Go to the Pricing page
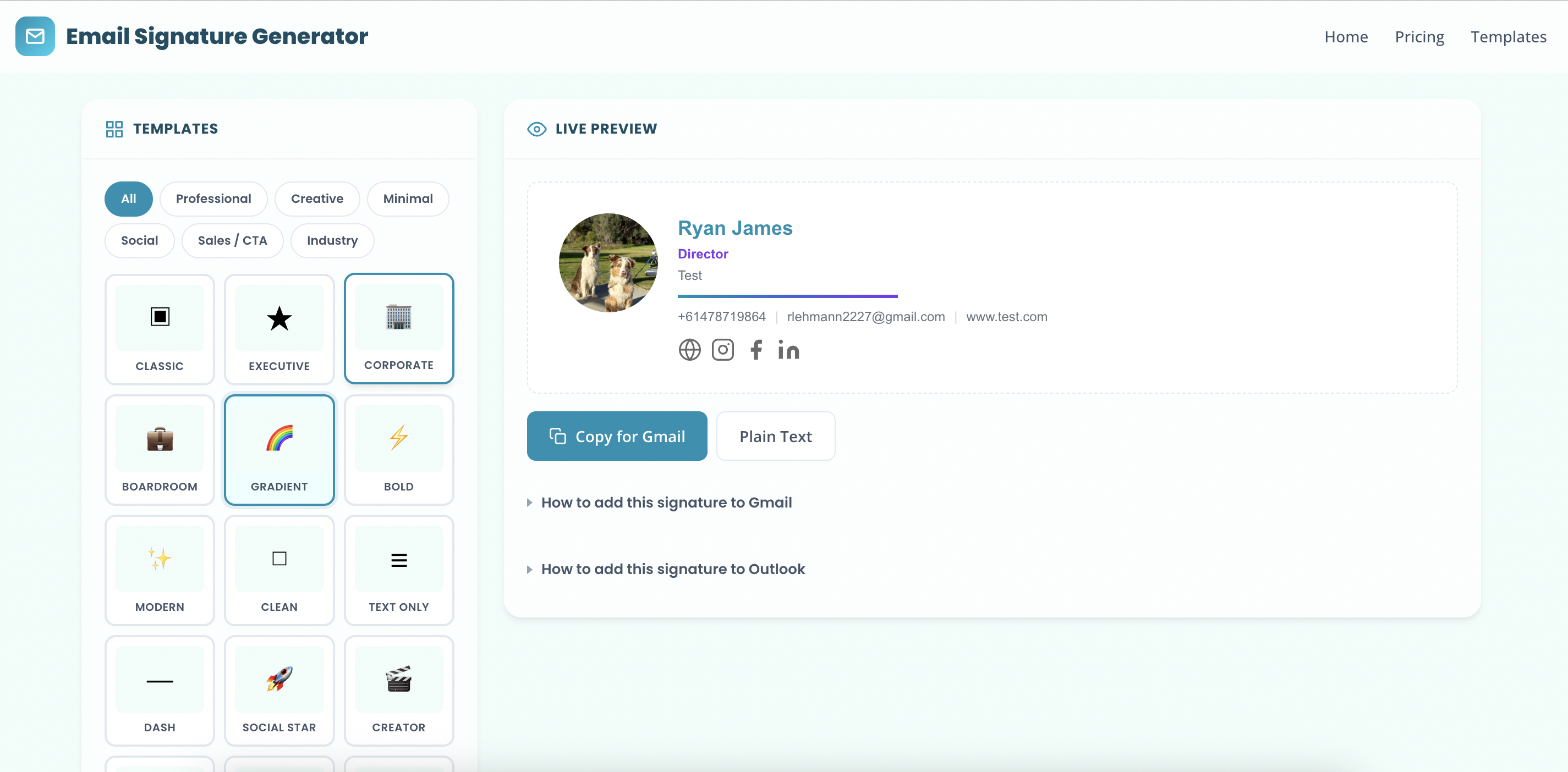This screenshot has height=772, width=1568. pos(1419,37)
